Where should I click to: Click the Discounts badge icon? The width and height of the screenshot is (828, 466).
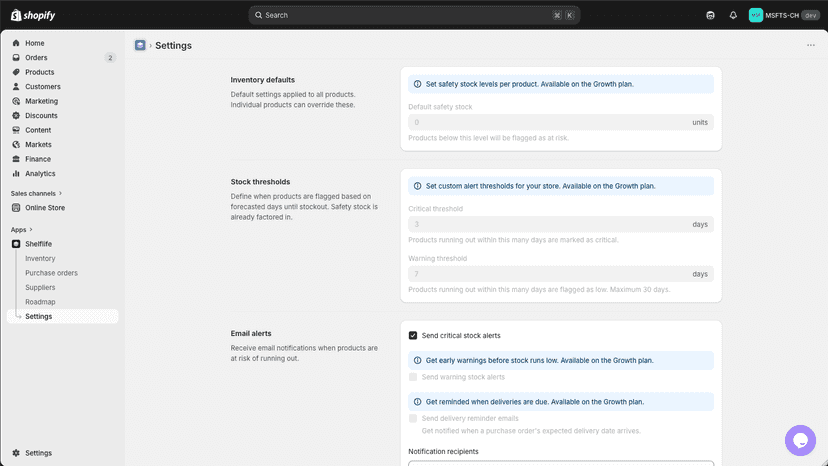click(x=16, y=115)
